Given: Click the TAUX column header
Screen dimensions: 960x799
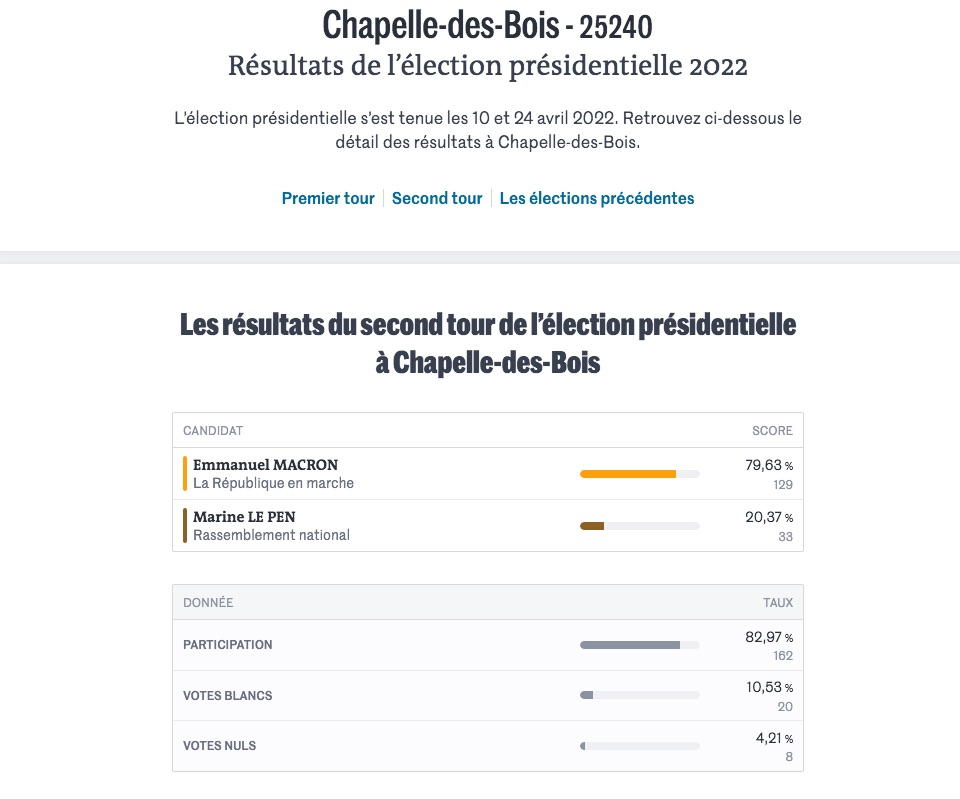Looking at the screenshot, I should (x=778, y=602).
